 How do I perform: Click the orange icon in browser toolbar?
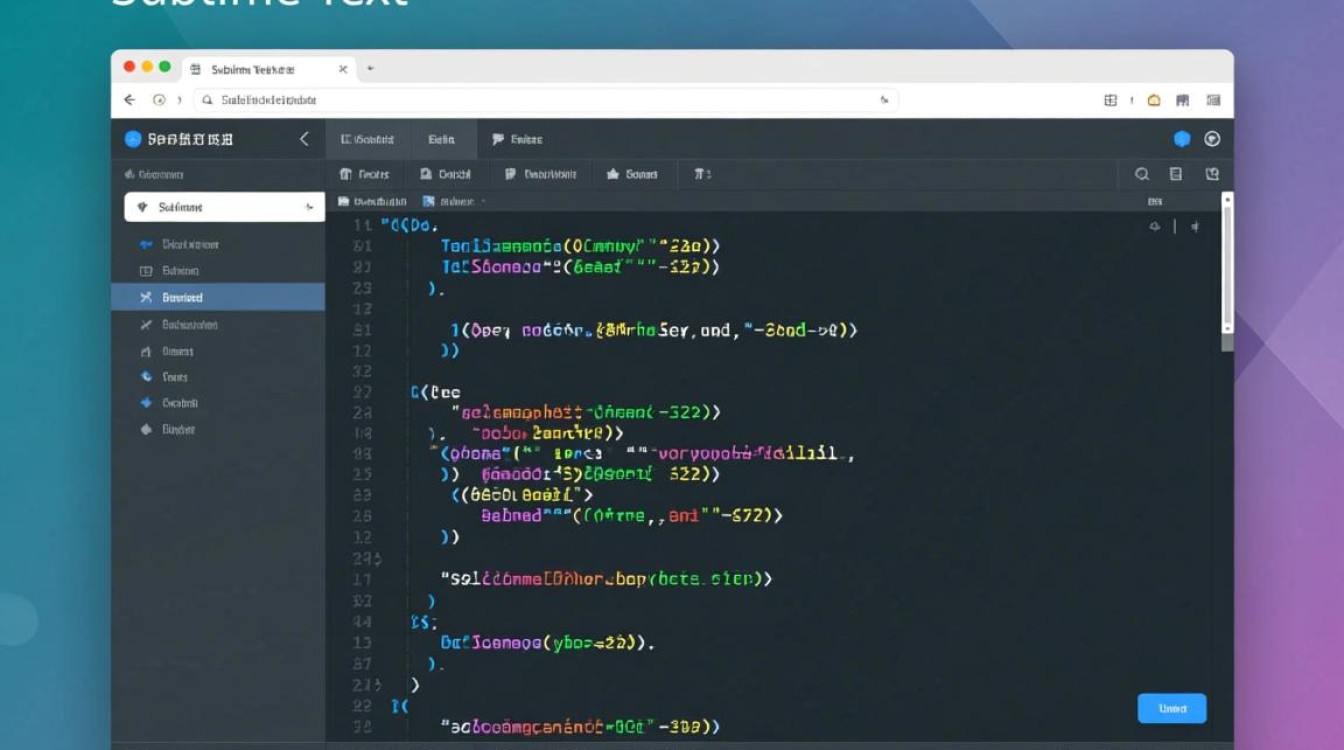pyautogui.click(x=1154, y=100)
